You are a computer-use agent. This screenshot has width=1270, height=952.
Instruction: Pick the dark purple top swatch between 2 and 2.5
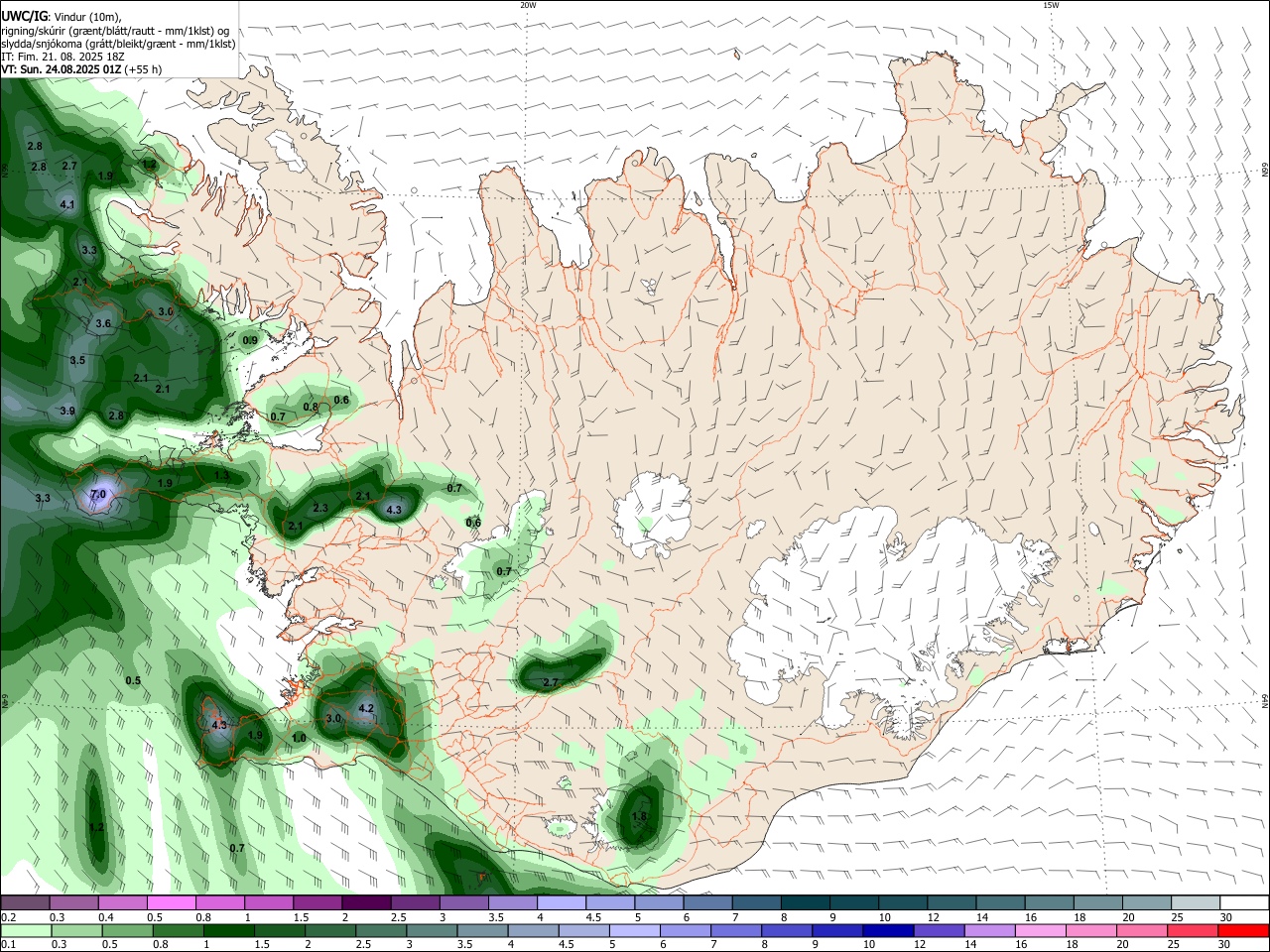(365, 902)
